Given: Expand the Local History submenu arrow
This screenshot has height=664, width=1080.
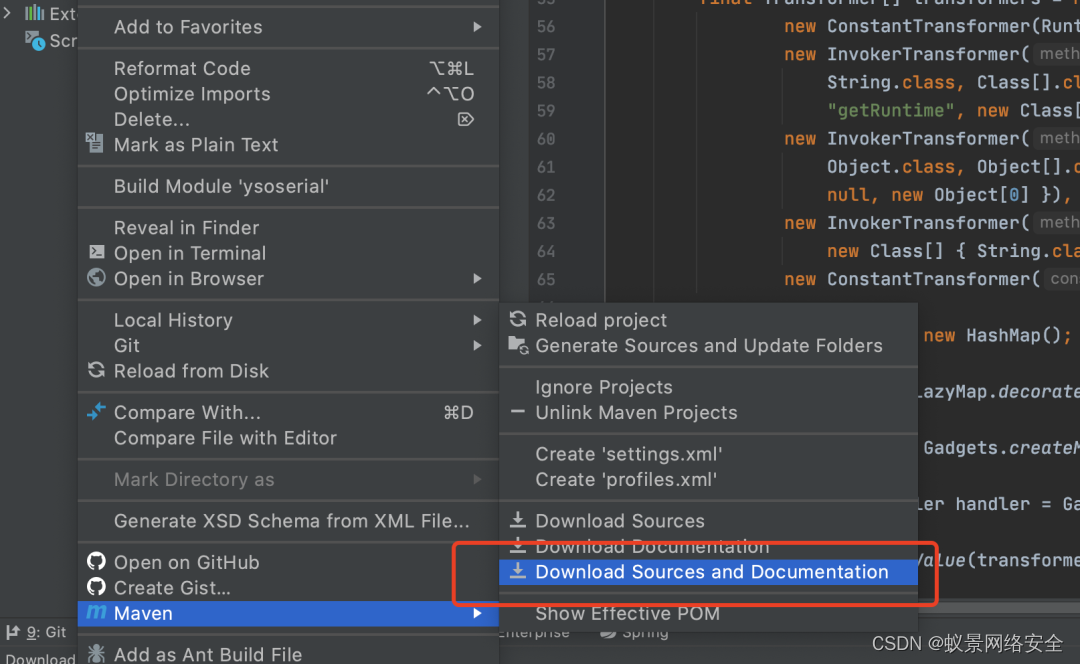Looking at the screenshot, I should pyautogui.click(x=477, y=320).
